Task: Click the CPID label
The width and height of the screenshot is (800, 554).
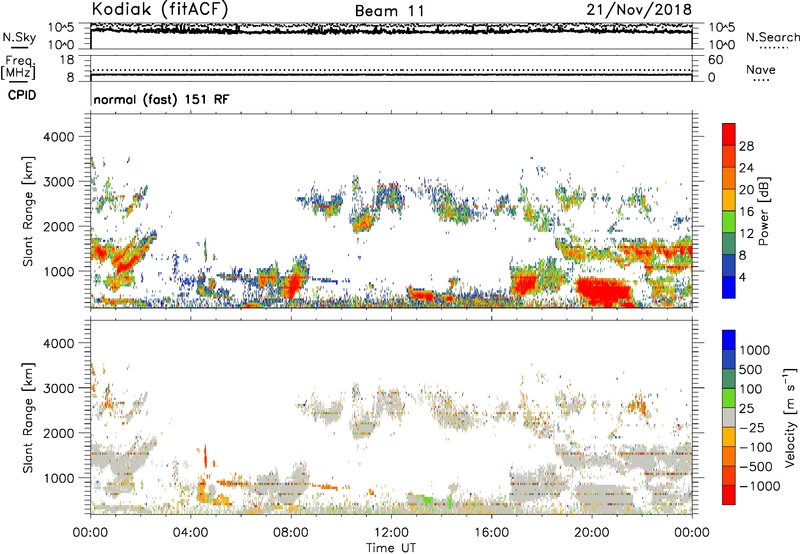Action: 22,95
